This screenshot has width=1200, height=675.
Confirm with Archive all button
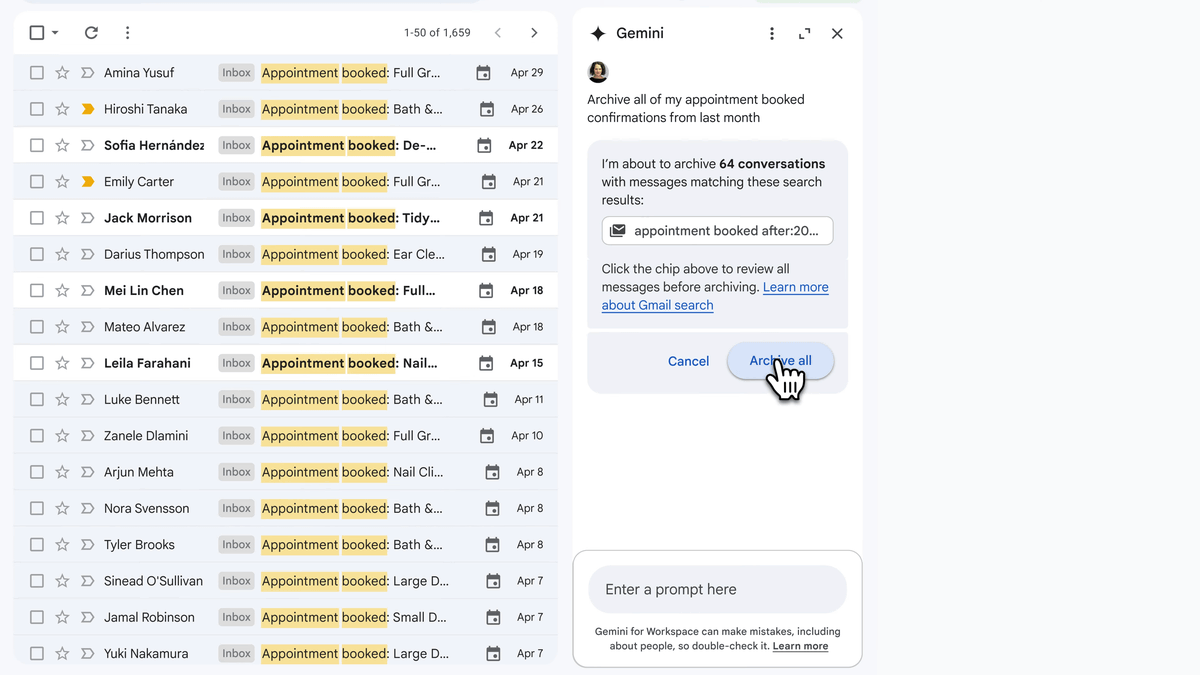pos(780,361)
